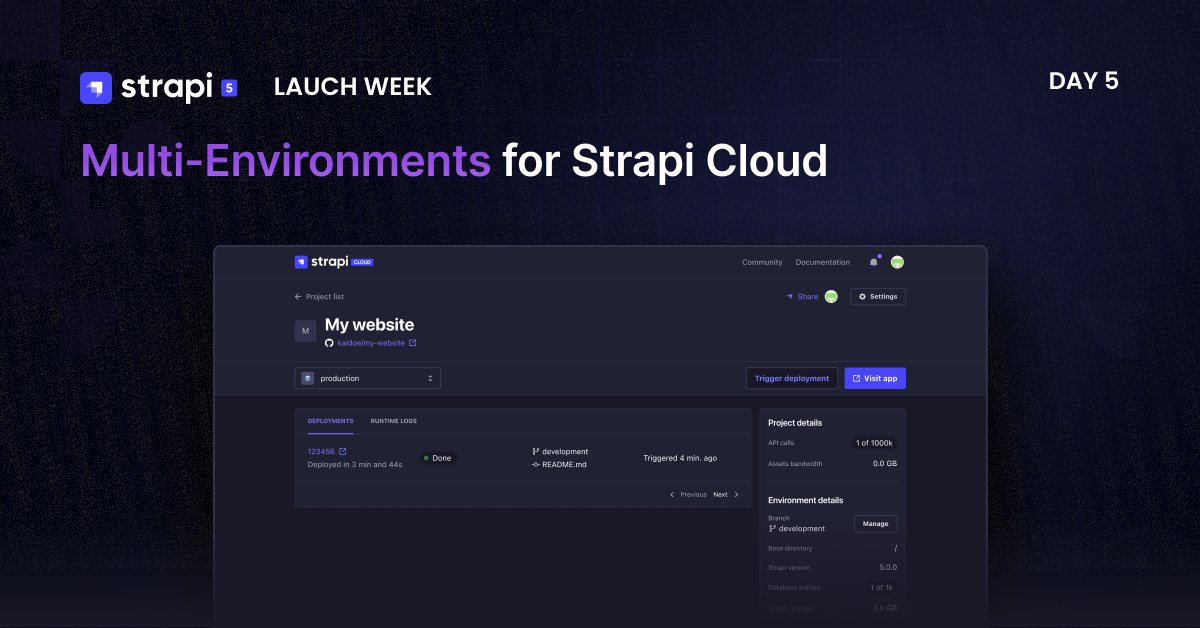
Task: Click the branch icon beside development in the deployment row
Action: tap(536, 452)
